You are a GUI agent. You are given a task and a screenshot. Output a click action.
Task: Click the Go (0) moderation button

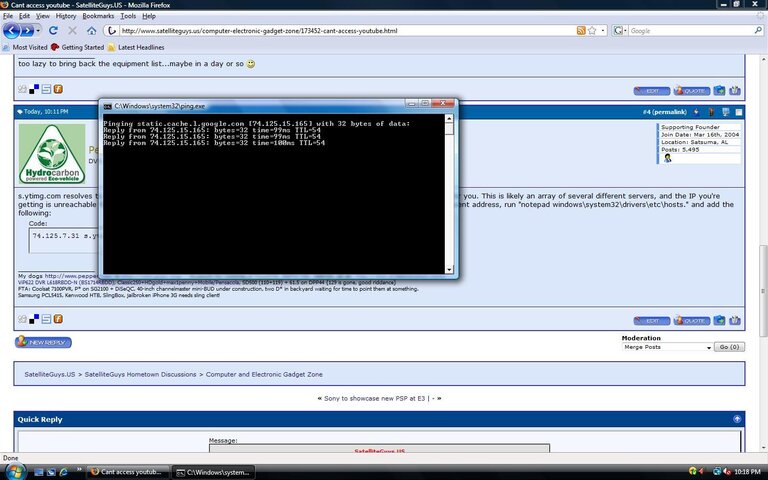(729, 347)
